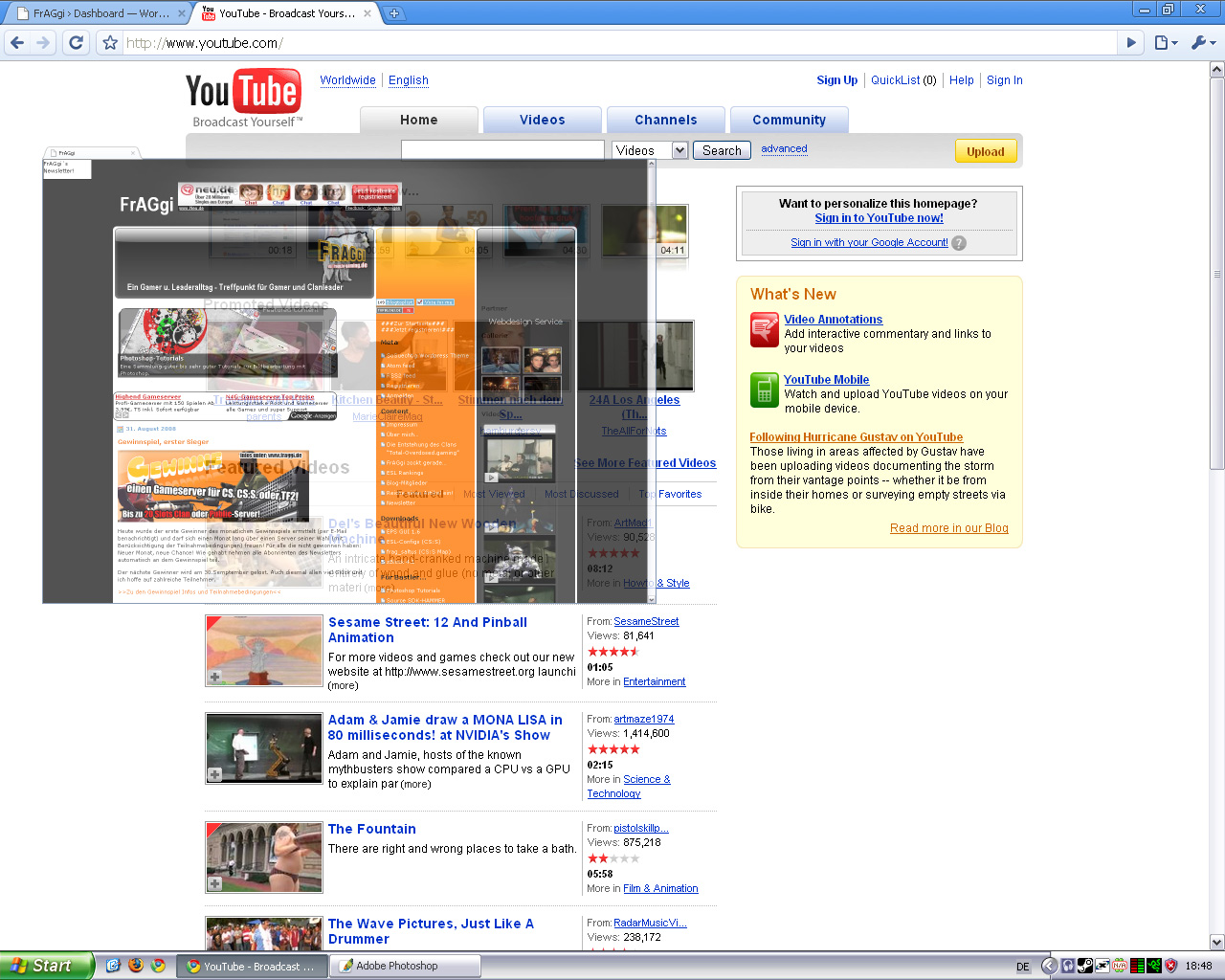Image resolution: width=1225 pixels, height=980 pixels.
Task: Open the SesameStreet channel link
Action: (646, 622)
